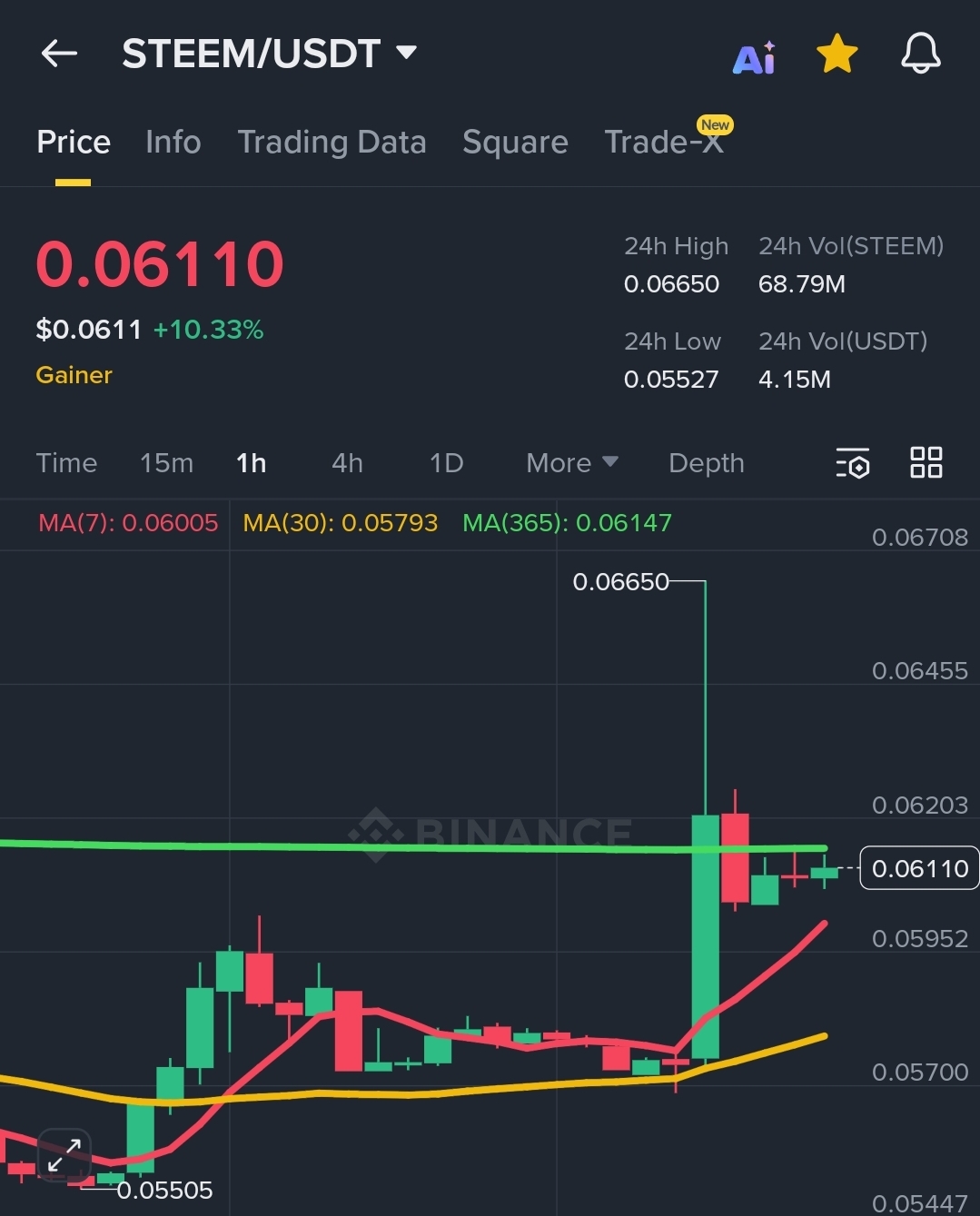
Task: Tap the Gainer tag
Action: (x=74, y=375)
